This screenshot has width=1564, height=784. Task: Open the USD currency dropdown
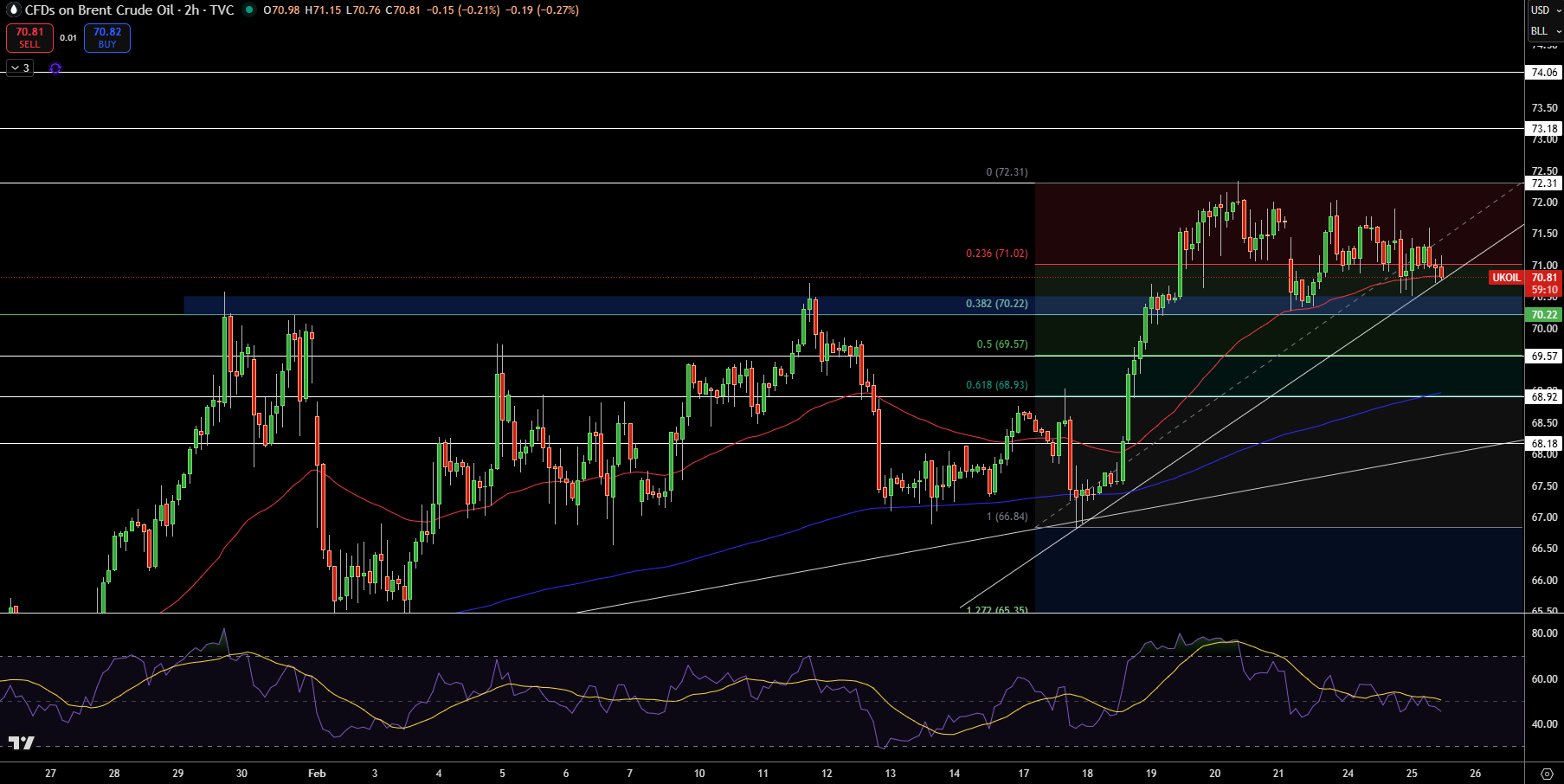pyautogui.click(x=1545, y=10)
